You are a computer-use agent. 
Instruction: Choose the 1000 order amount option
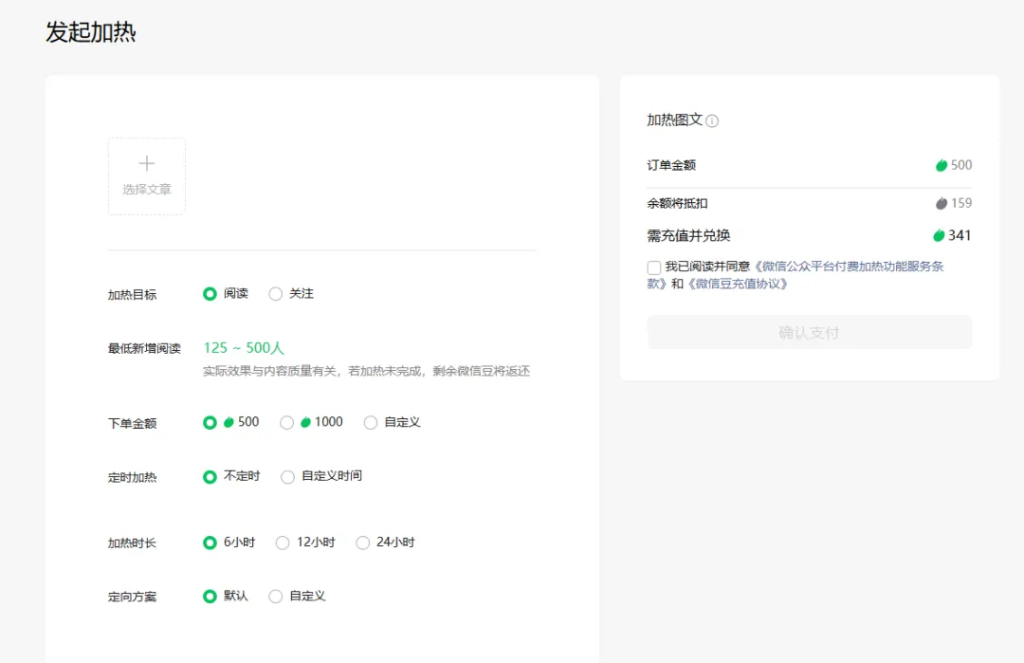(x=287, y=422)
